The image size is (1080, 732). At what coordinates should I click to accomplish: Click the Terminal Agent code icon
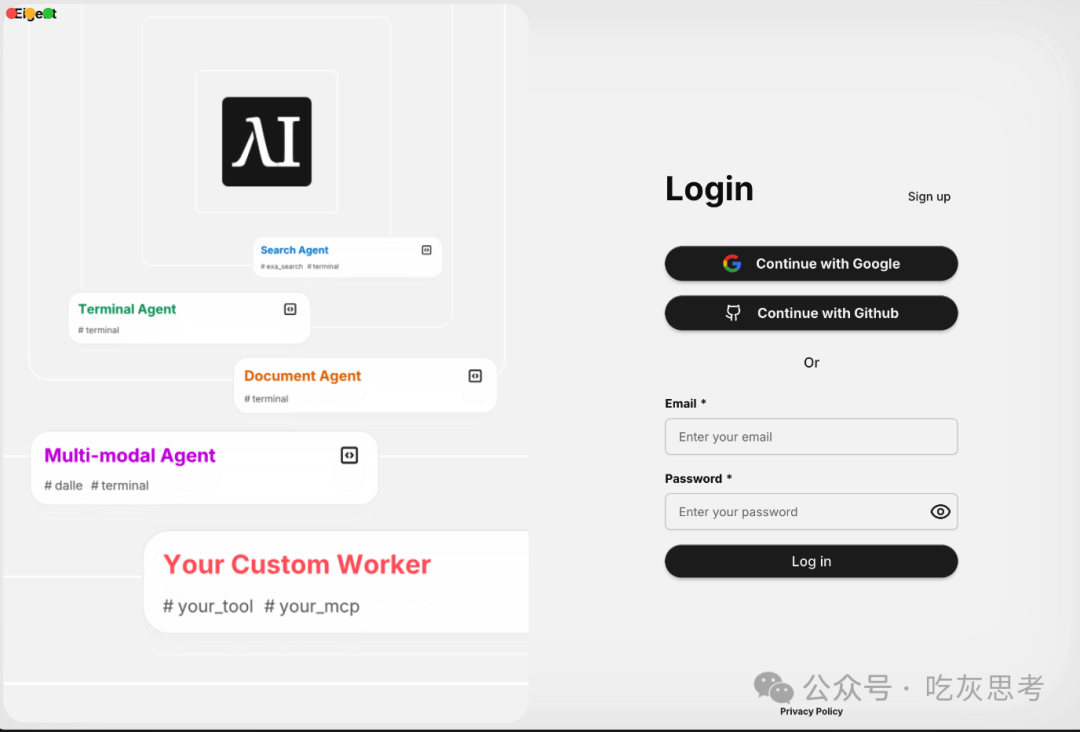(290, 309)
